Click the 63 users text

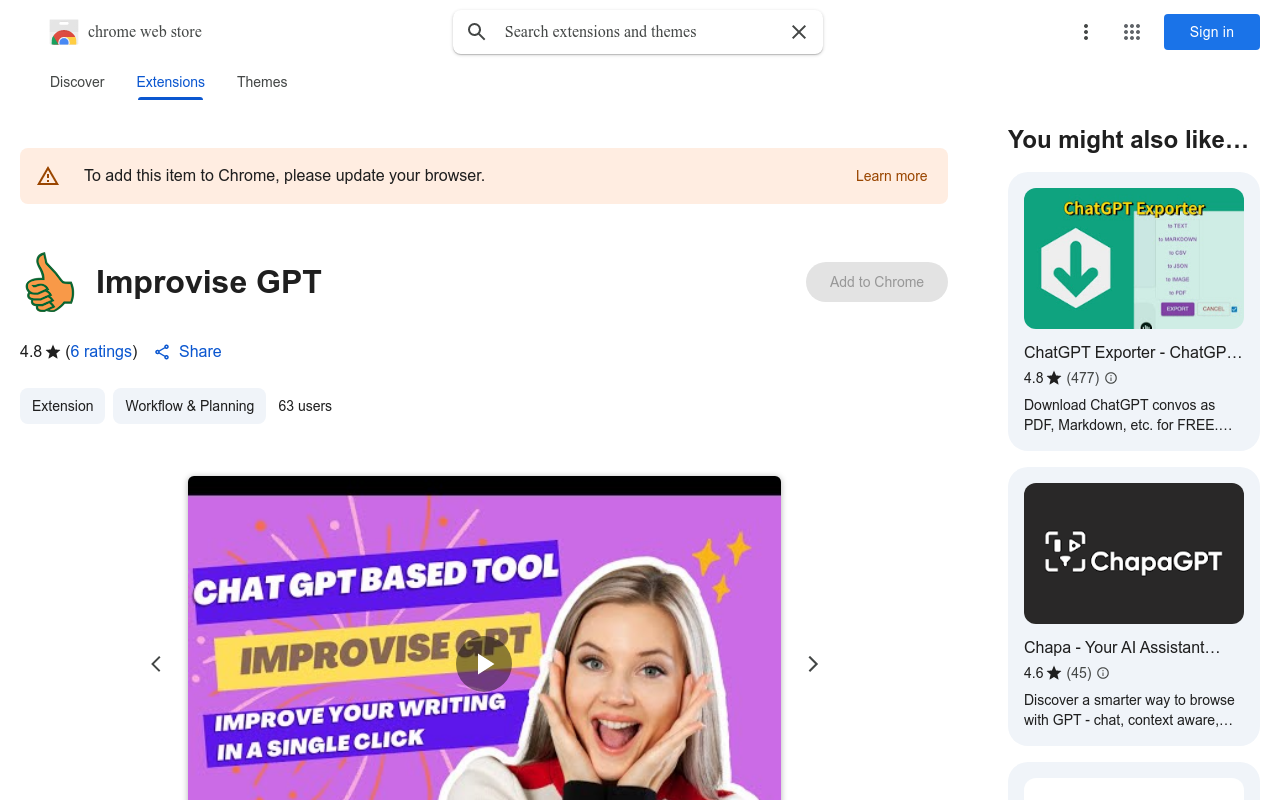(305, 406)
